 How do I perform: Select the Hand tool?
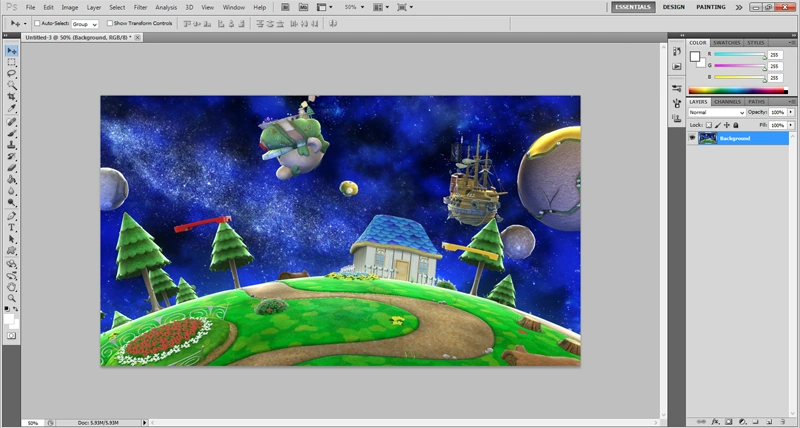(x=11, y=287)
